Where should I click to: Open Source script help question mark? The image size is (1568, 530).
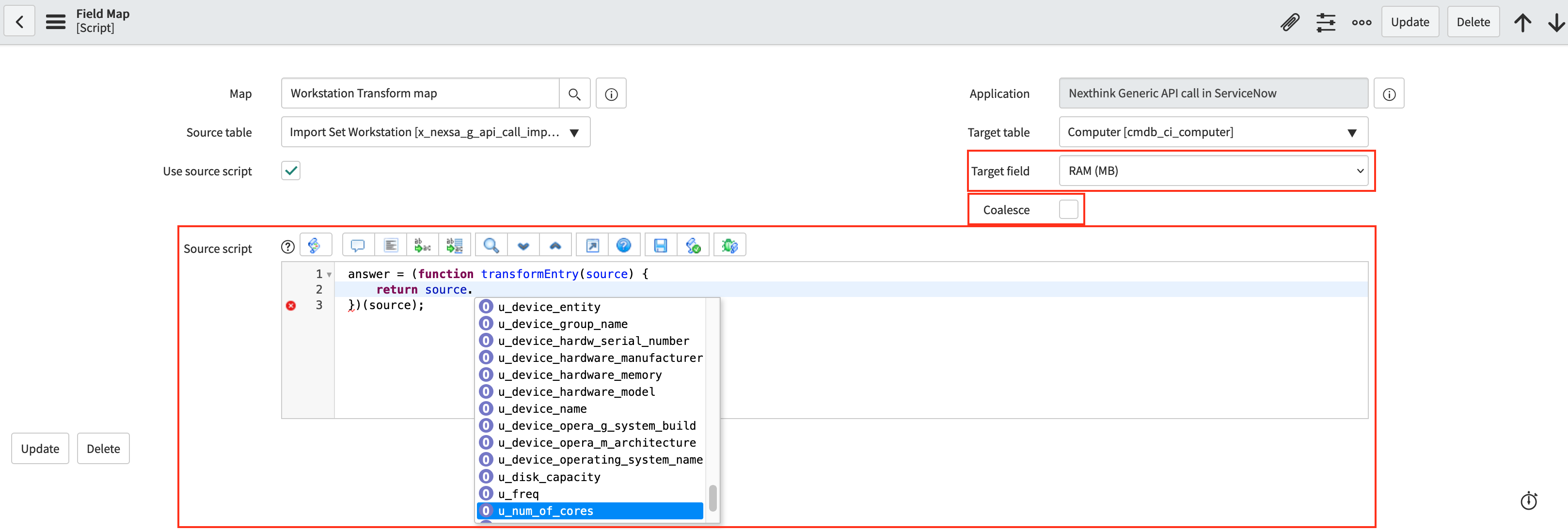click(288, 247)
